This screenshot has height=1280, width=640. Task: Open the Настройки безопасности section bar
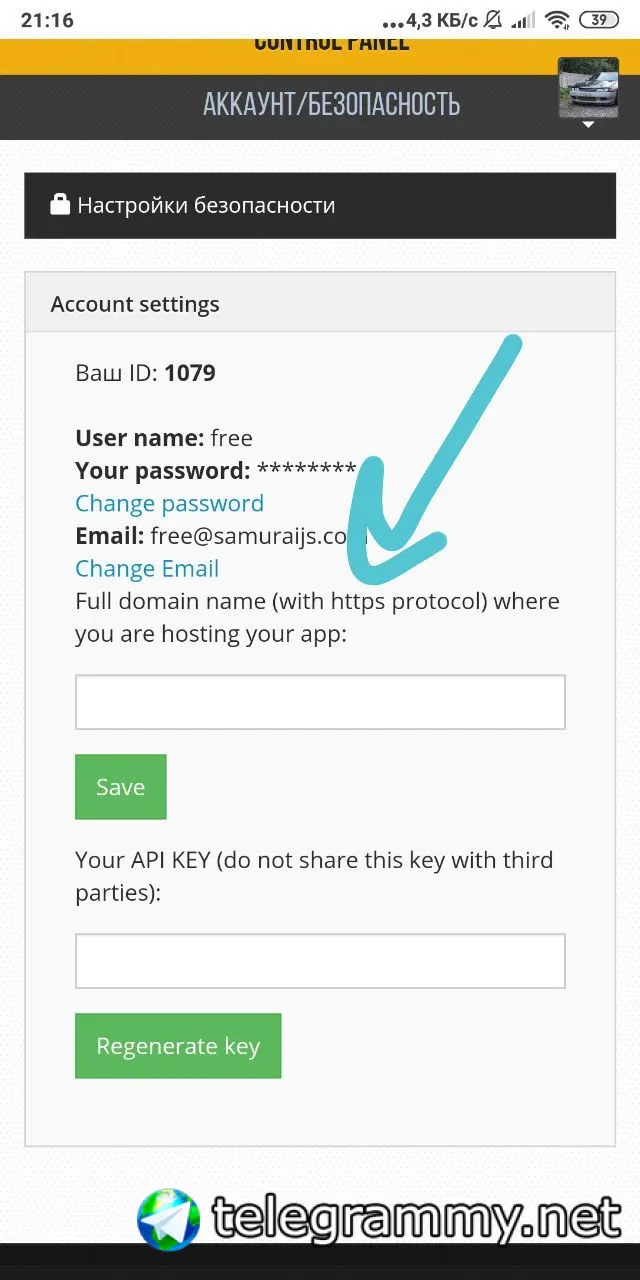click(x=320, y=205)
